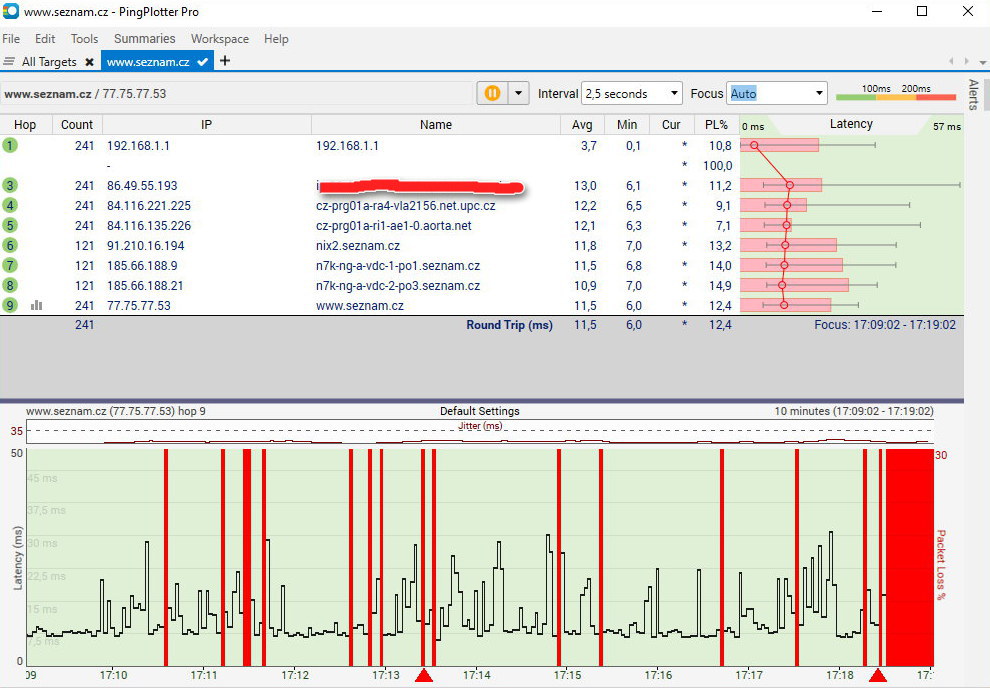Image resolution: width=990 pixels, height=688 pixels.
Task: Toggle the timeline graph icon on hop 9
Action: (37, 305)
